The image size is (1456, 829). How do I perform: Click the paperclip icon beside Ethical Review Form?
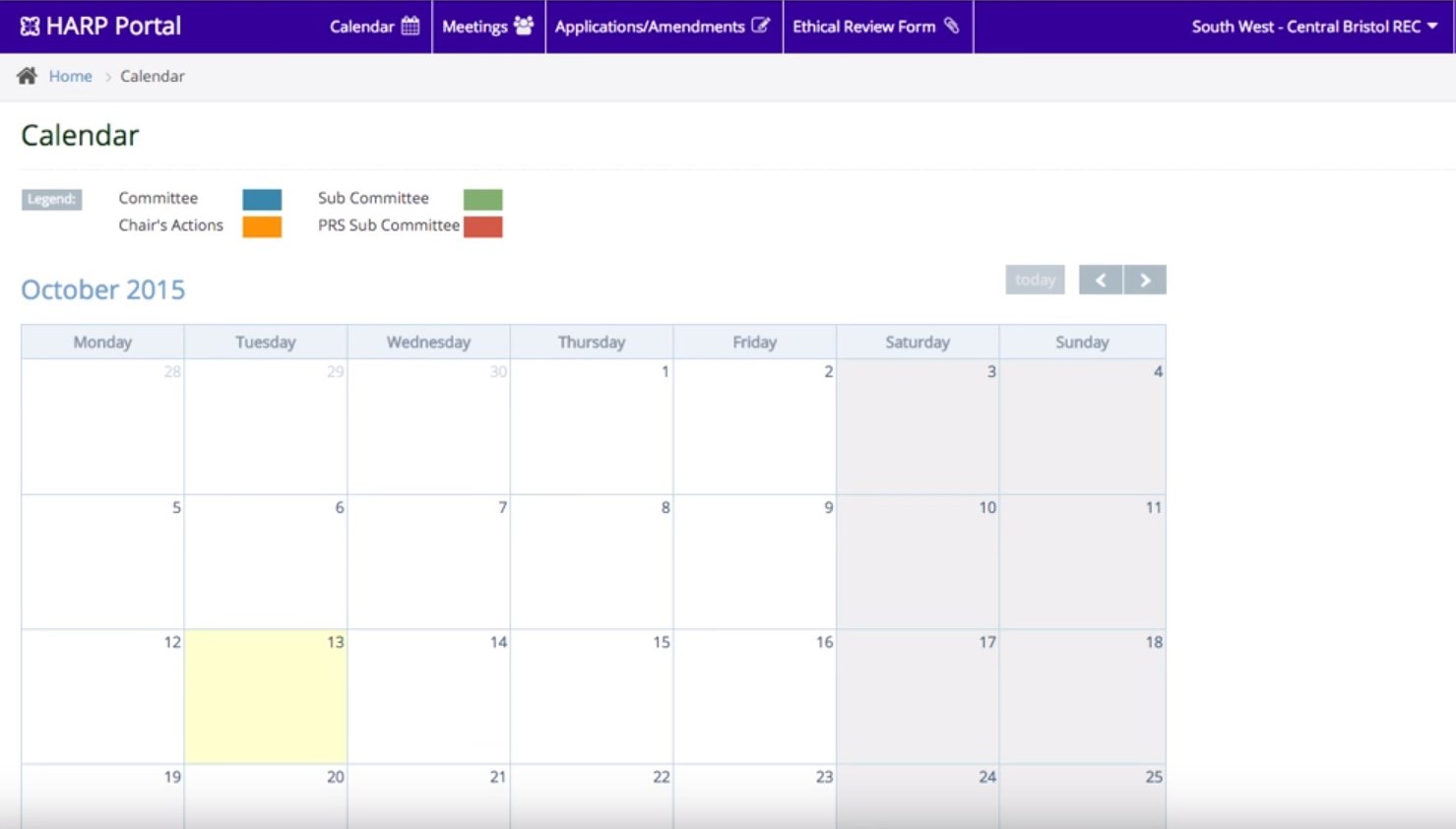pos(951,26)
